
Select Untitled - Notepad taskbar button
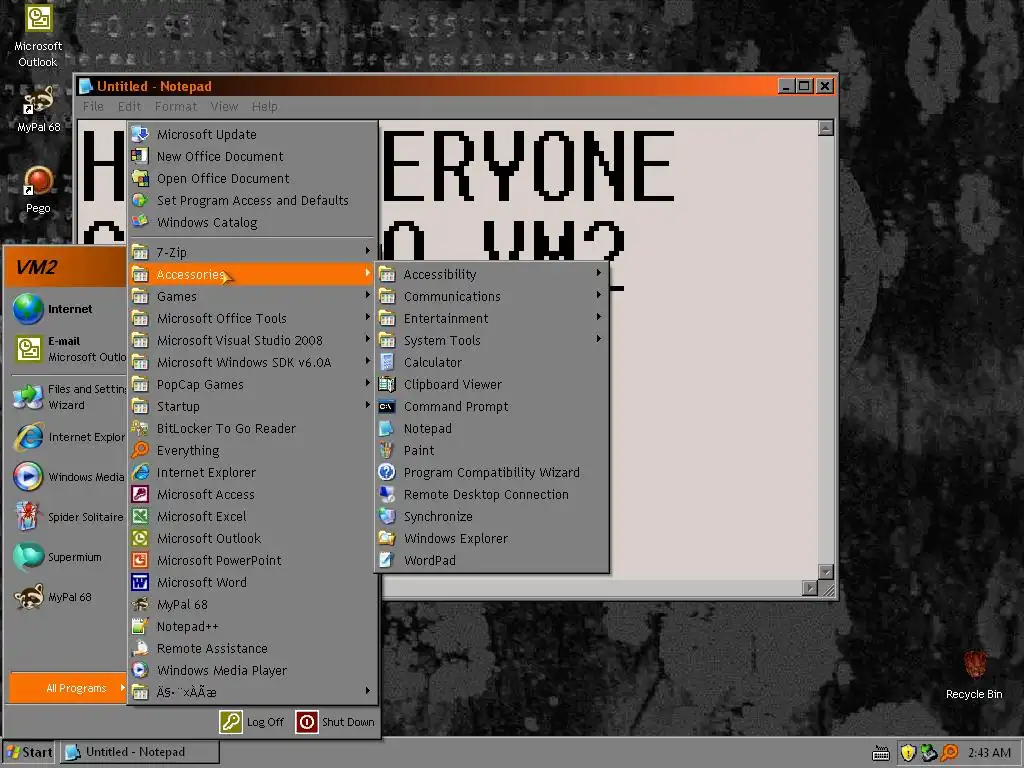click(140, 752)
